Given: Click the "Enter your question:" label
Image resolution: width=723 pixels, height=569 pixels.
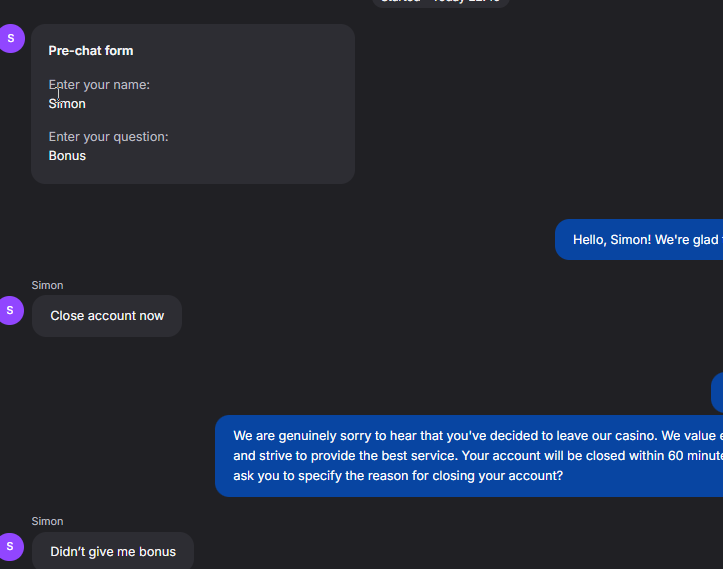Looking at the screenshot, I should 108,137.
